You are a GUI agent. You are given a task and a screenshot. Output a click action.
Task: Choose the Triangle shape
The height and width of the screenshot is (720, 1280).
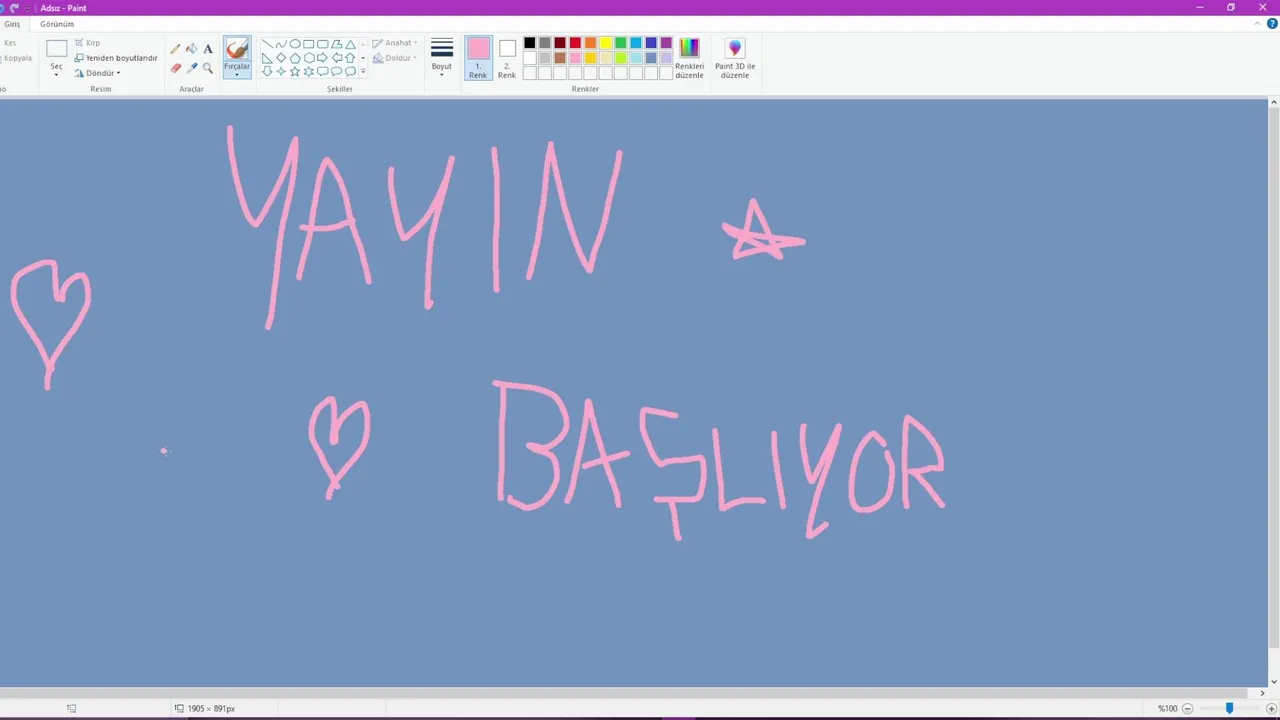point(350,44)
